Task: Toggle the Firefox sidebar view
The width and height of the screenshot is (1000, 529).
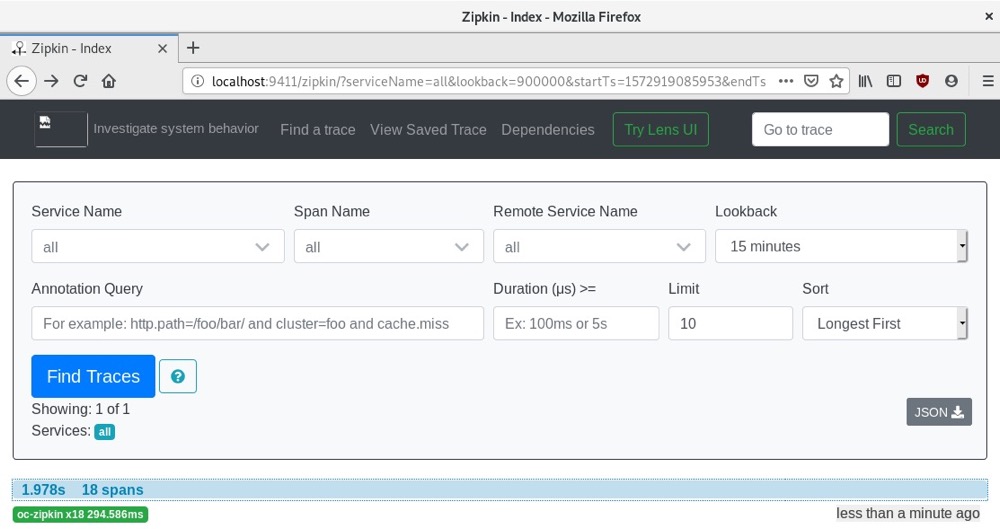Action: [894, 81]
